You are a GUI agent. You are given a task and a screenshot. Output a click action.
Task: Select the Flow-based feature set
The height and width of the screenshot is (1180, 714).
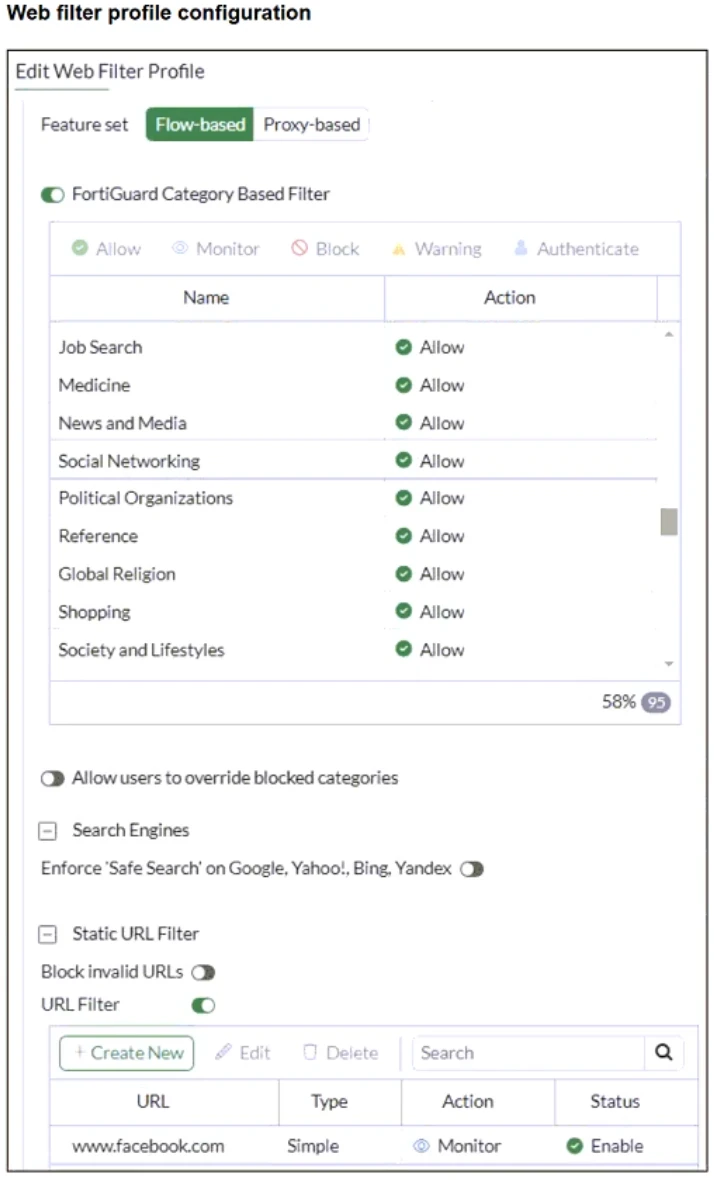[200, 125]
